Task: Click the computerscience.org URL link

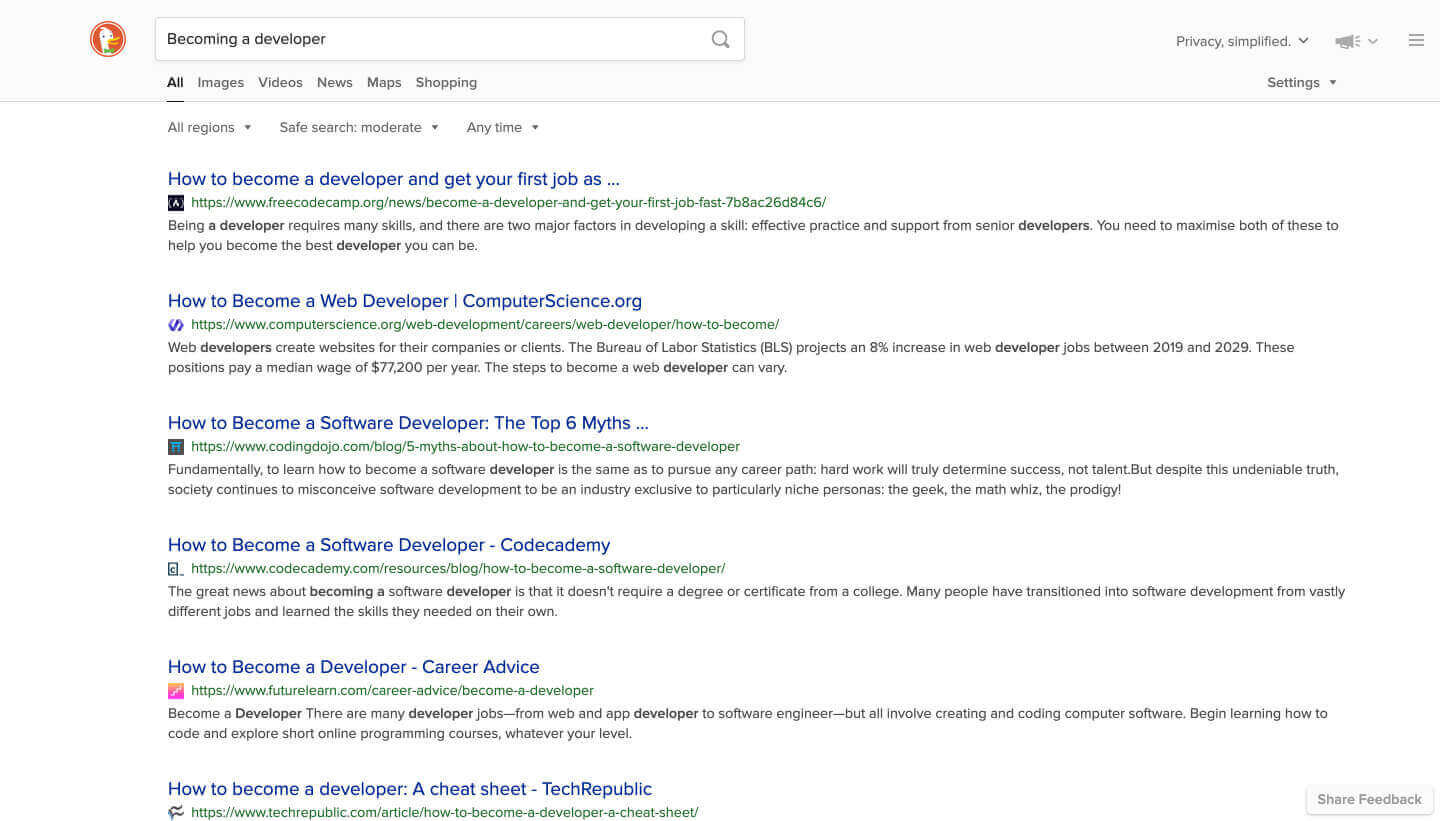Action: [x=485, y=324]
